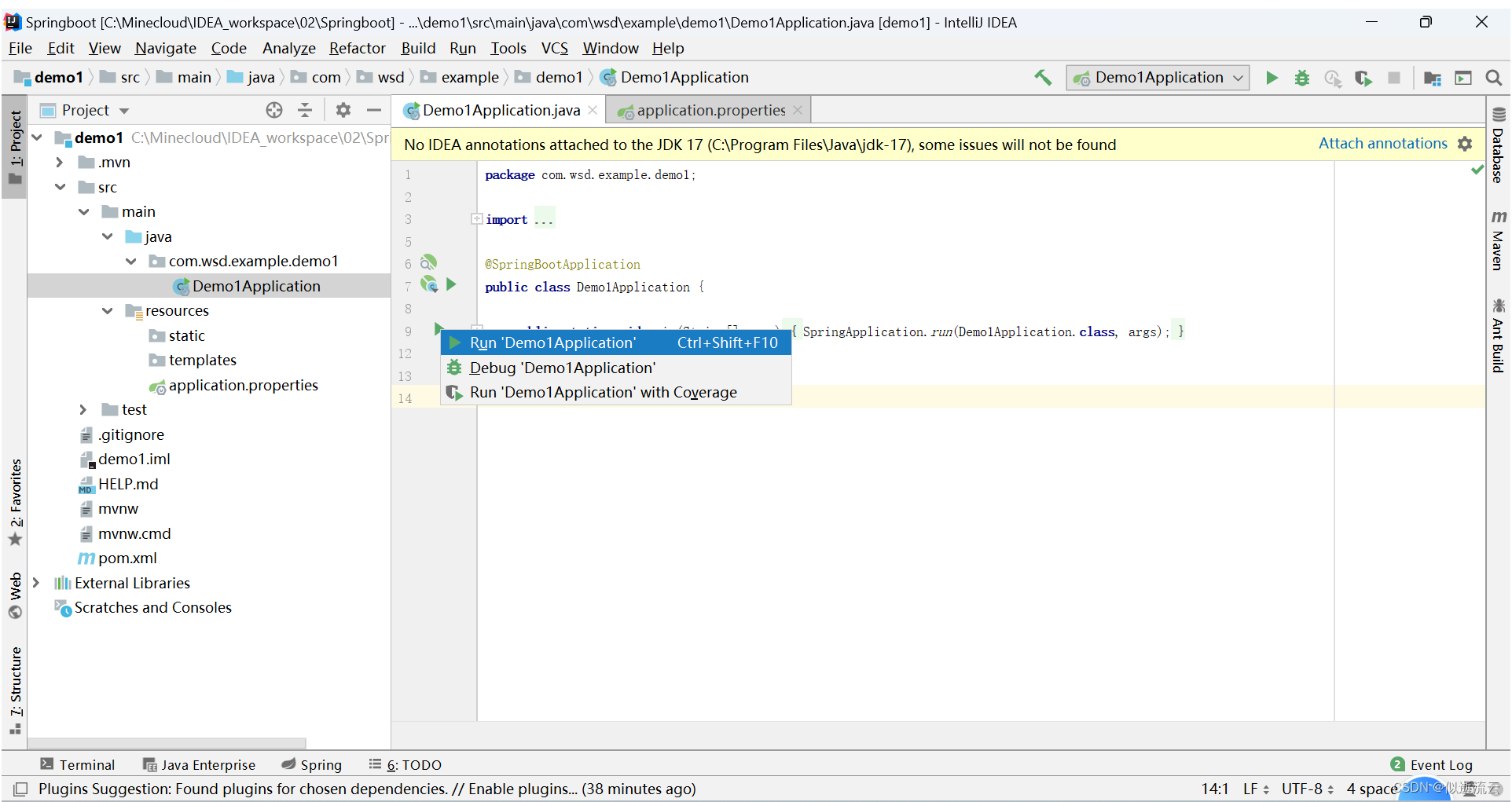
Task: Open the Favorites side panel
Action: 15,503
